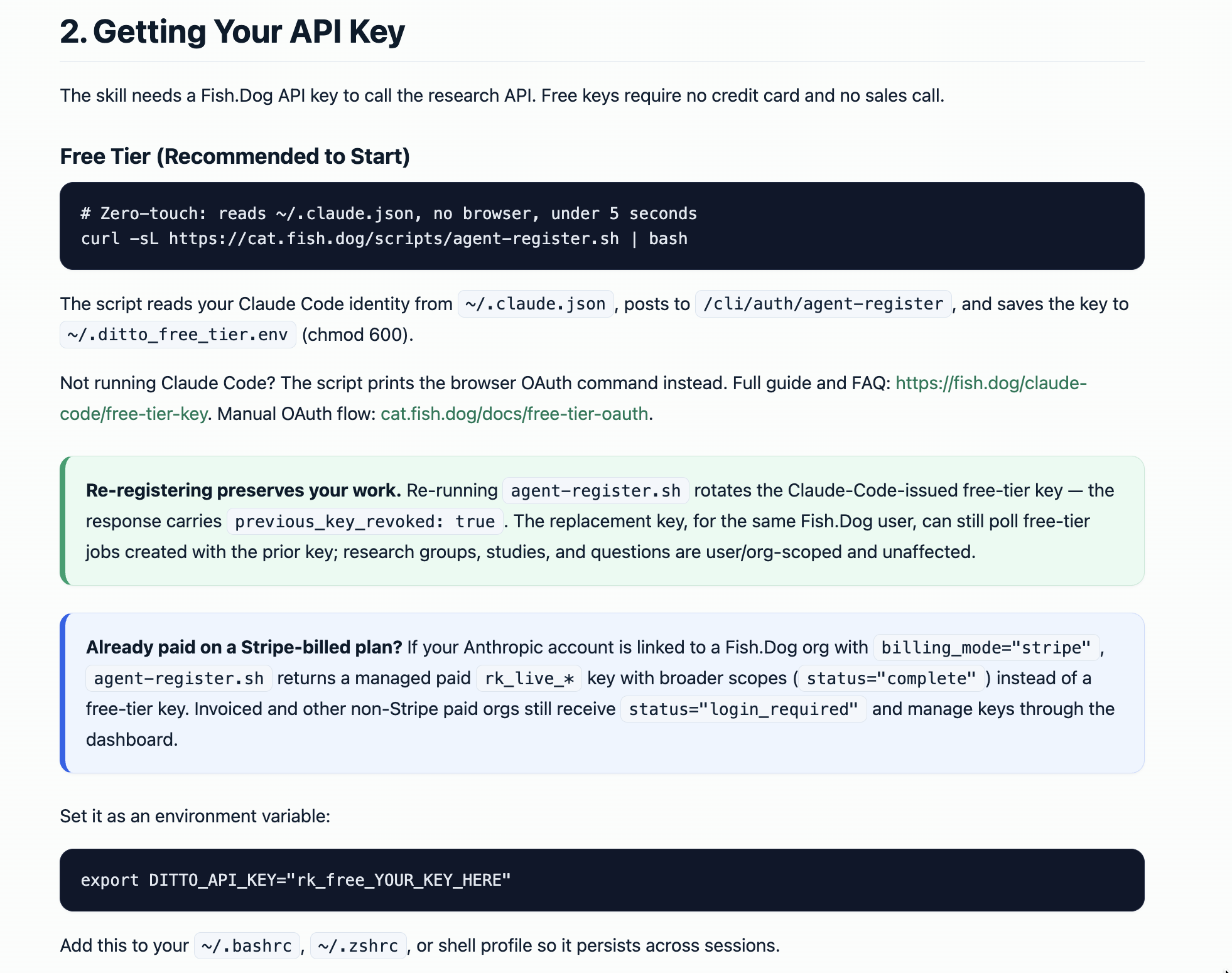Image resolution: width=1232 pixels, height=973 pixels.
Task: Click the export DITTO_API_KEY code line
Action: tap(296, 880)
